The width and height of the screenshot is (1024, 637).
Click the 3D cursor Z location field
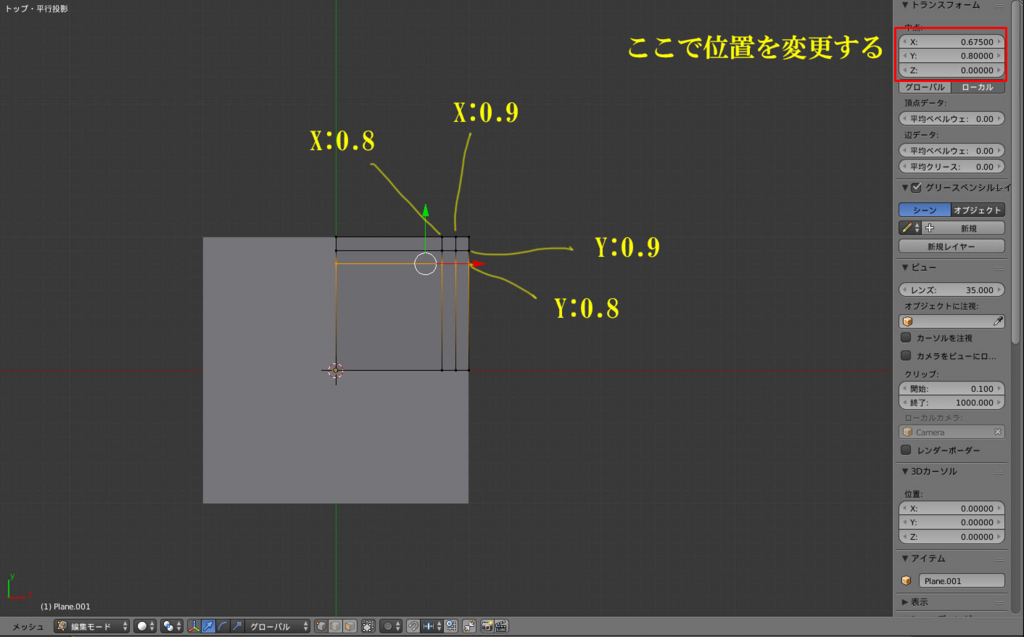pos(952,537)
